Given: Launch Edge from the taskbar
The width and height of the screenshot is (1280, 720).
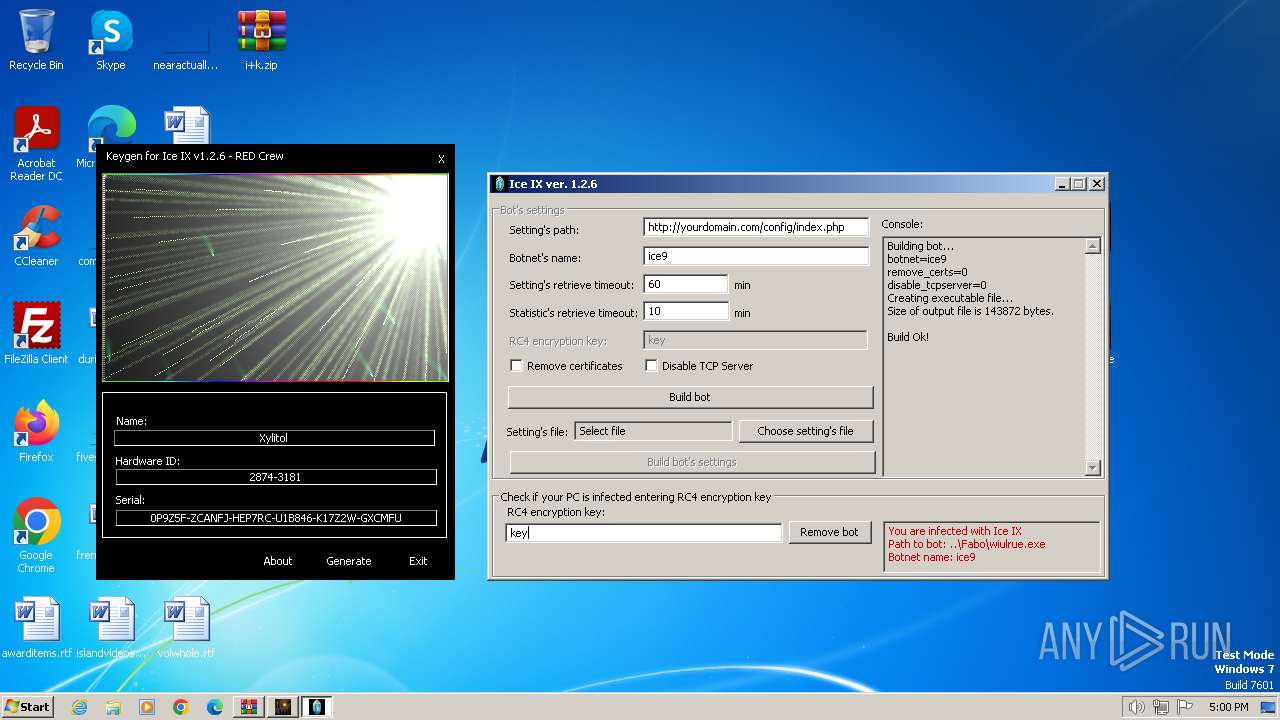Looking at the screenshot, I should pos(215,707).
